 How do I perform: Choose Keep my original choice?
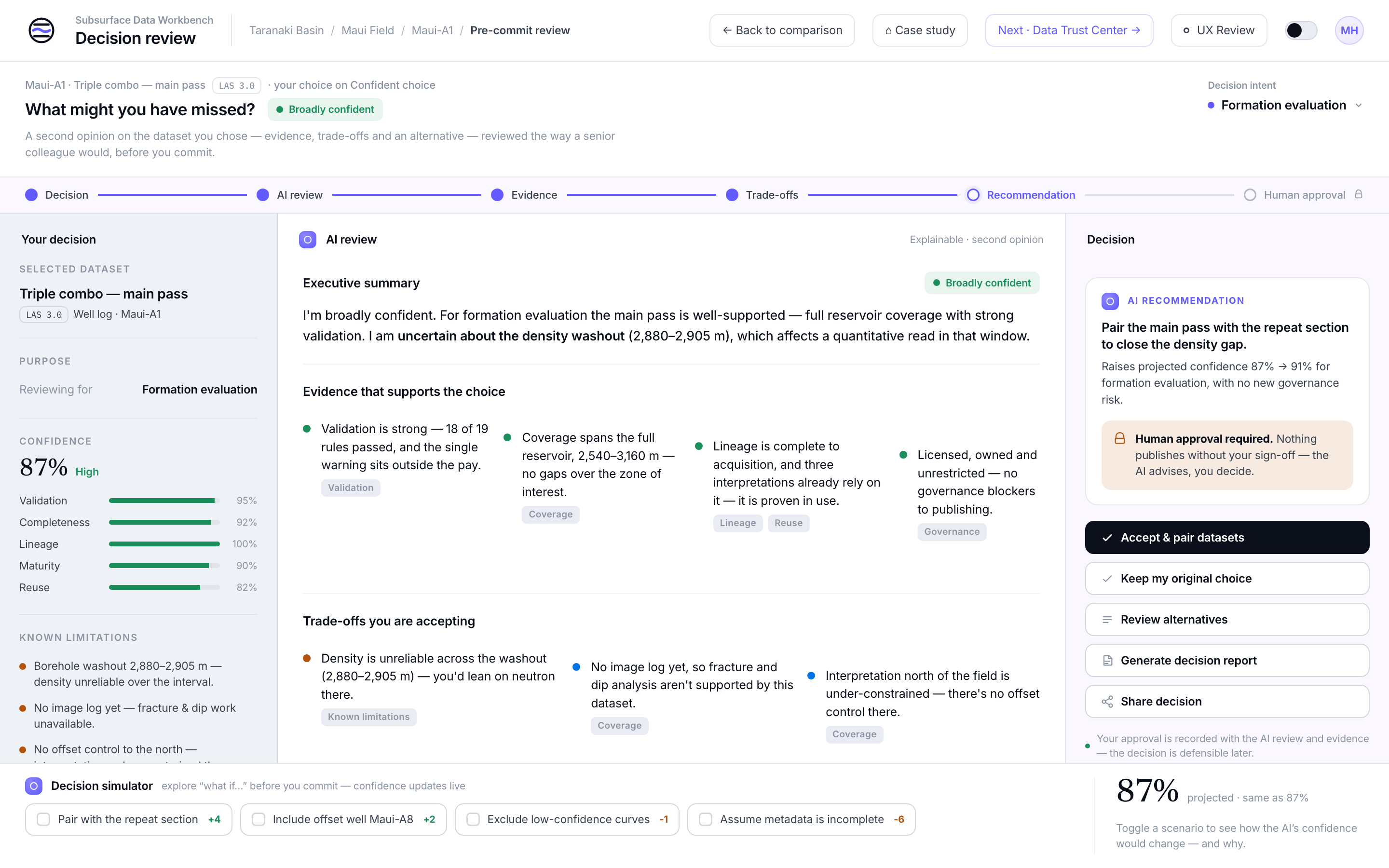tap(1226, 579)
